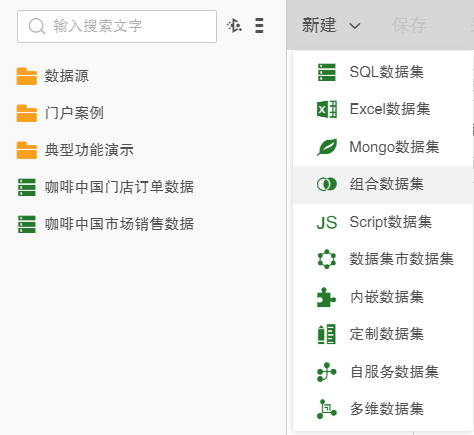Viewport: 474px width, 435px height.
Task: Open the 典型功能演示 folder
Action: pos(75,150)
